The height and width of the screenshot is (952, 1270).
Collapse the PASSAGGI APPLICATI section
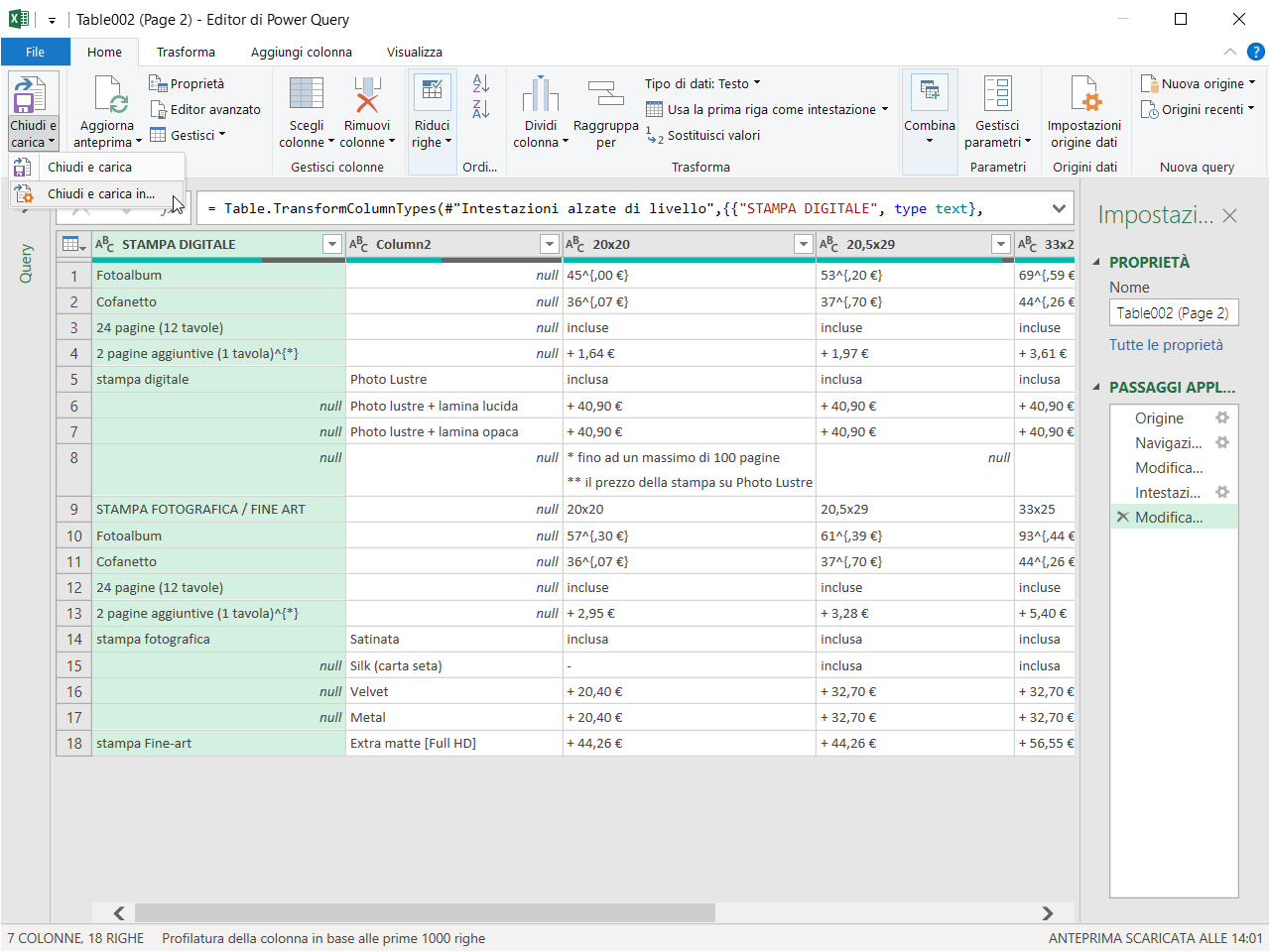coord(1096,387)
